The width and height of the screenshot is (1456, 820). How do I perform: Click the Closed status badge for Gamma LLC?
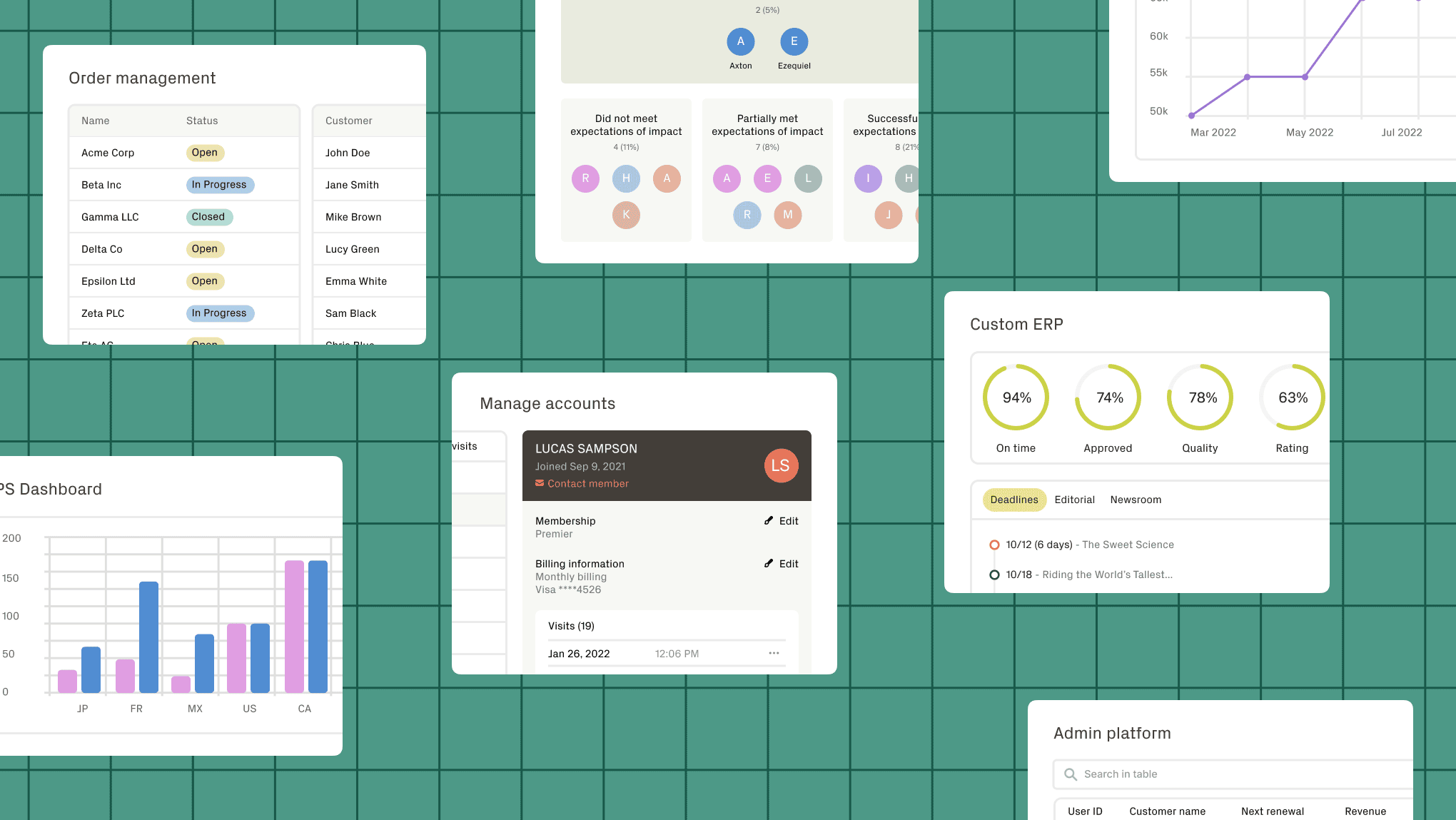click(208, 217)
